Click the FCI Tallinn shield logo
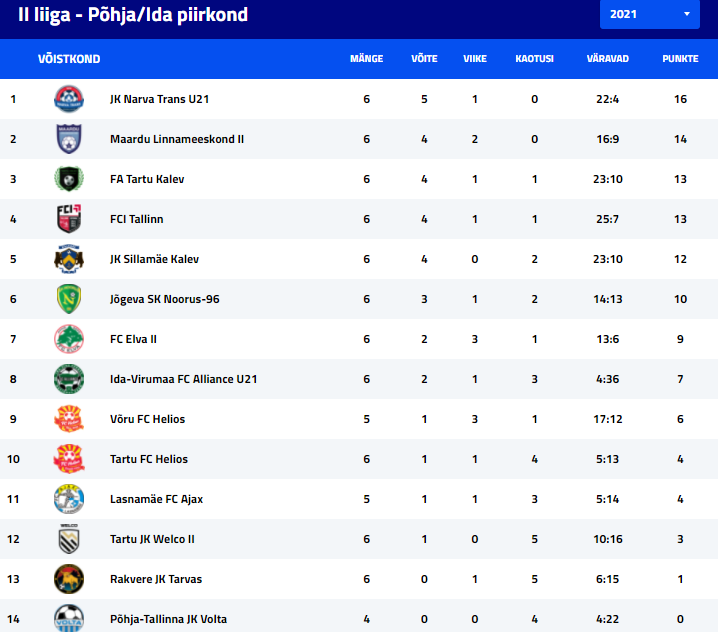 tap(69, 218)
